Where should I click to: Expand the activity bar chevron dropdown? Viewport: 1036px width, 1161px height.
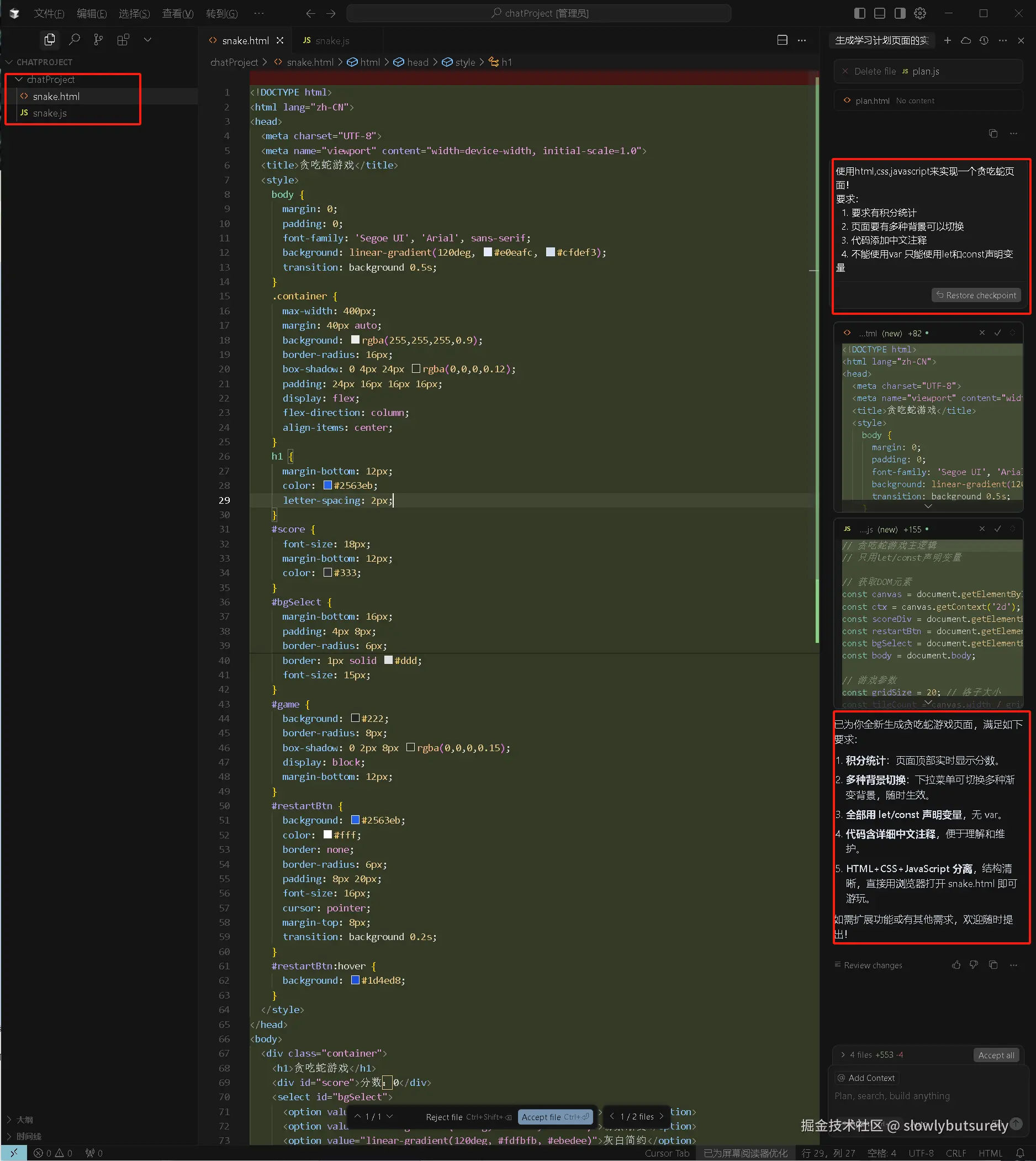(147, 40)
